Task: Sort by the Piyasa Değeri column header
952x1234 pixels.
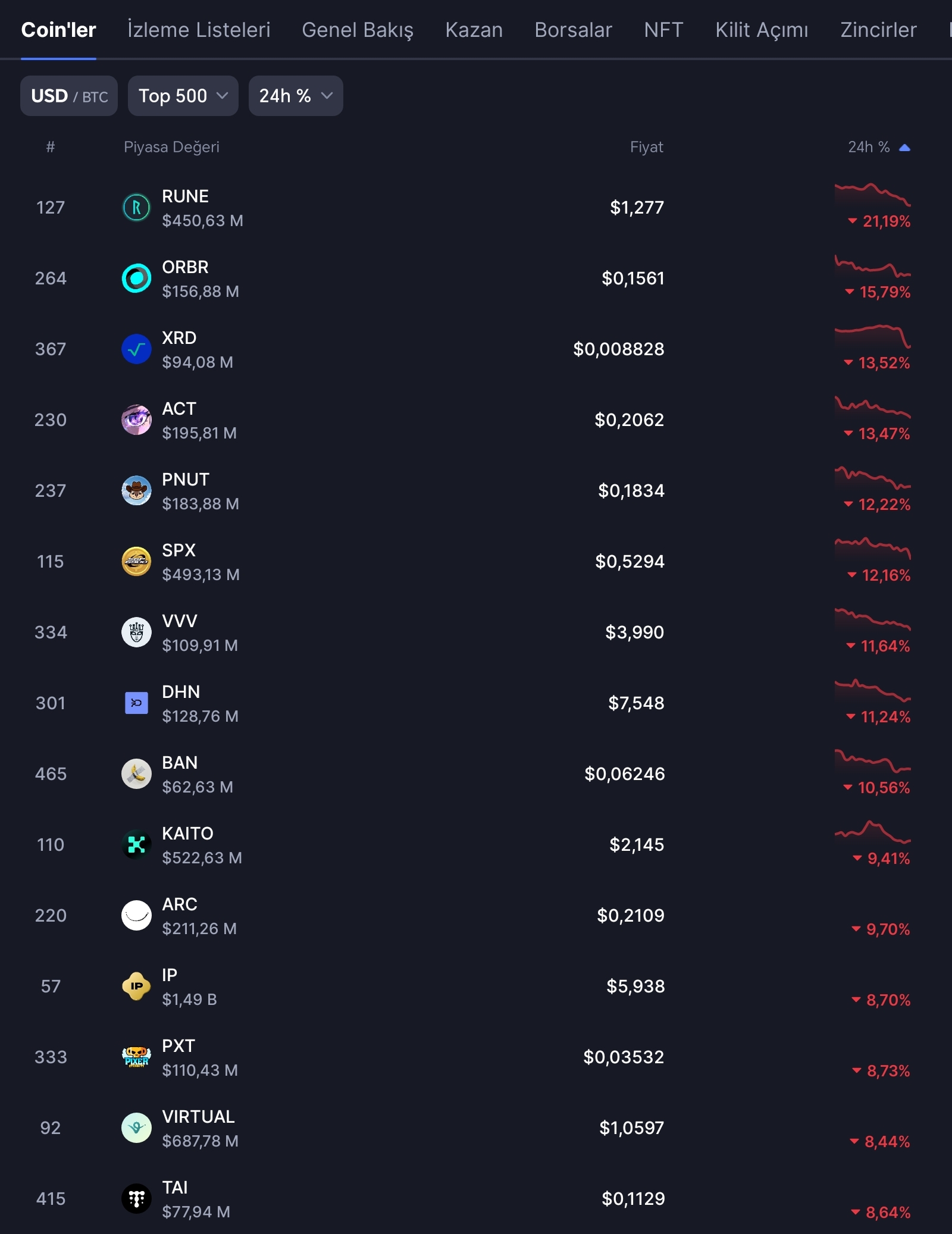Action: tap(171, 147)
